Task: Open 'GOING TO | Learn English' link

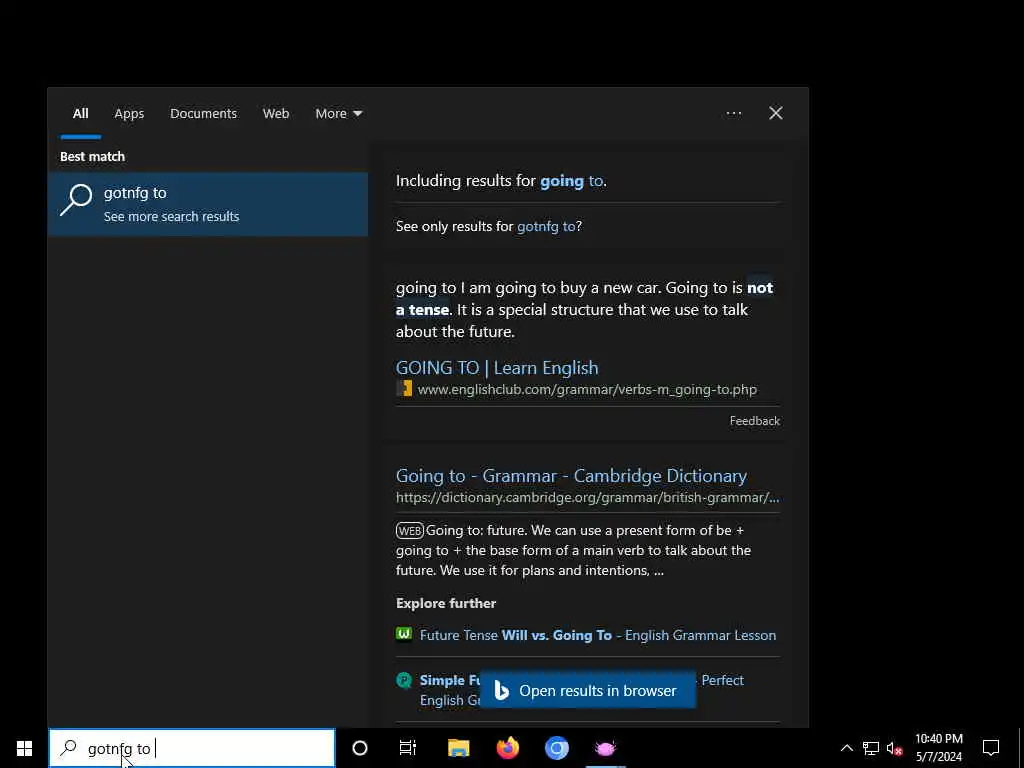Action: (x=497, y=368)
